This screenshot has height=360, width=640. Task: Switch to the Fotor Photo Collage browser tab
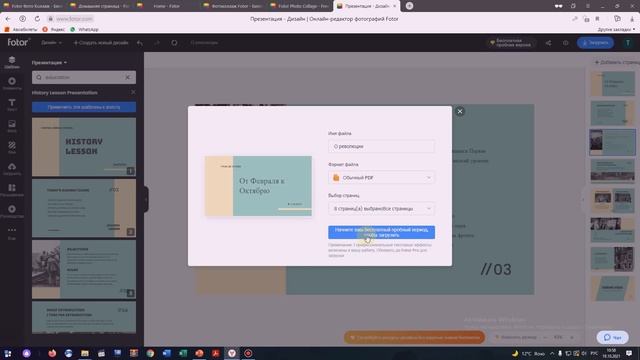pos(300,6)
